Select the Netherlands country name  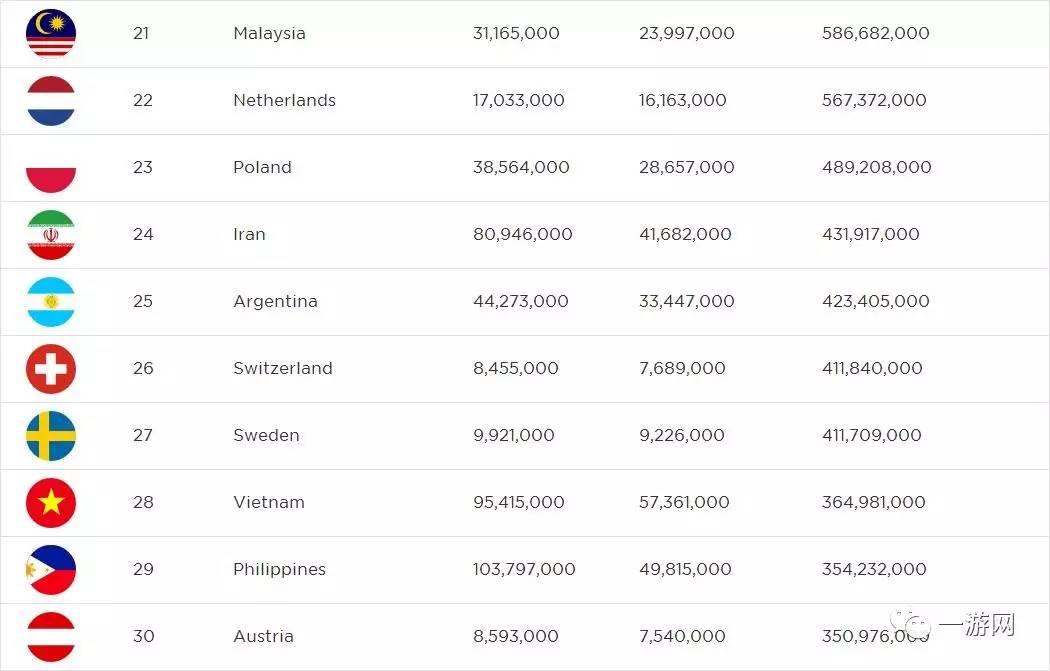pos(284,100)
